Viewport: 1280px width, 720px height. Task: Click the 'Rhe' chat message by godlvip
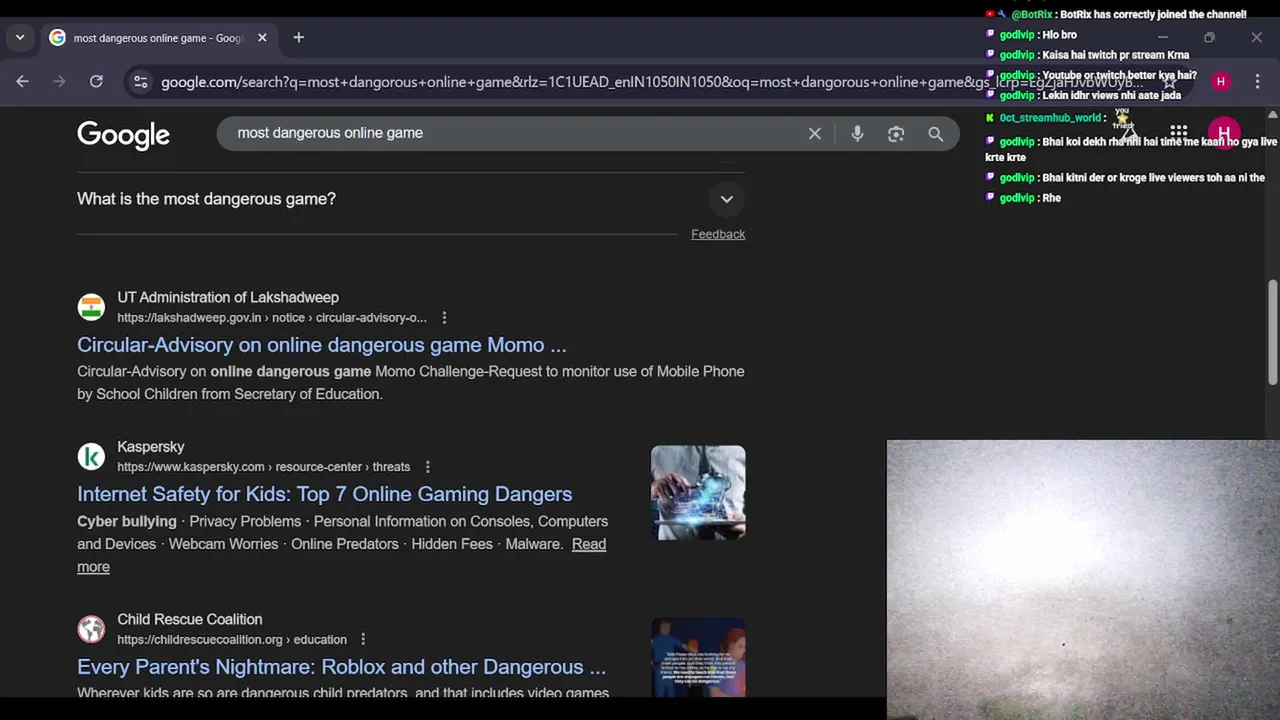(x=1051, y=198)
